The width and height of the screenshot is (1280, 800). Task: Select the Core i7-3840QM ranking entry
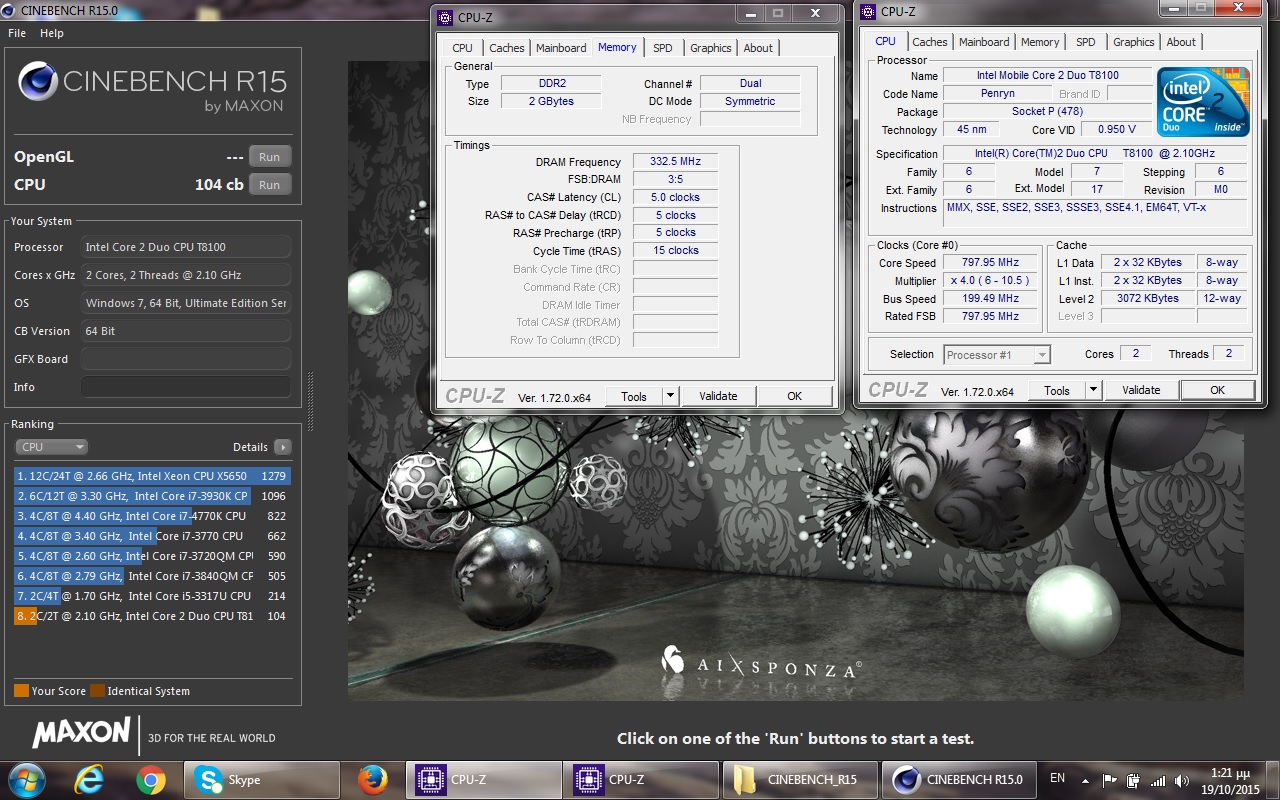[152, 576]
